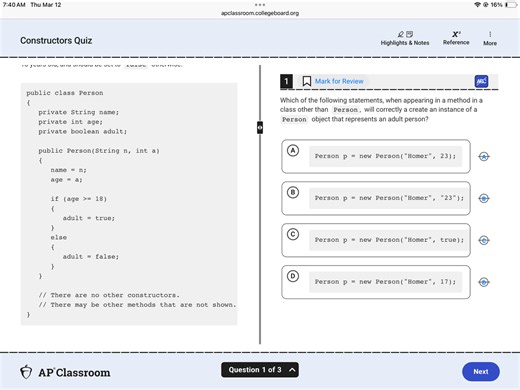
Task: Click the 'public class Person' code line
Action: pyautogui.click(x=65, y=93)
